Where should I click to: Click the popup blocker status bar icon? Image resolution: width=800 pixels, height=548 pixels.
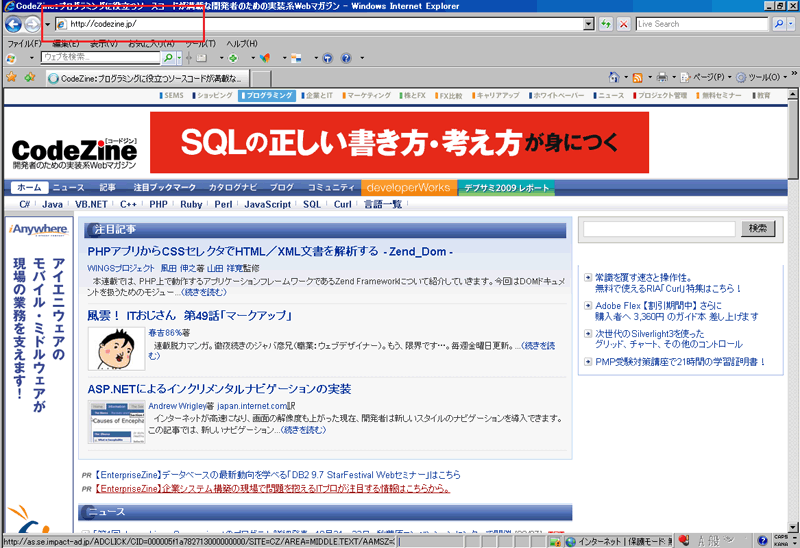555,541
